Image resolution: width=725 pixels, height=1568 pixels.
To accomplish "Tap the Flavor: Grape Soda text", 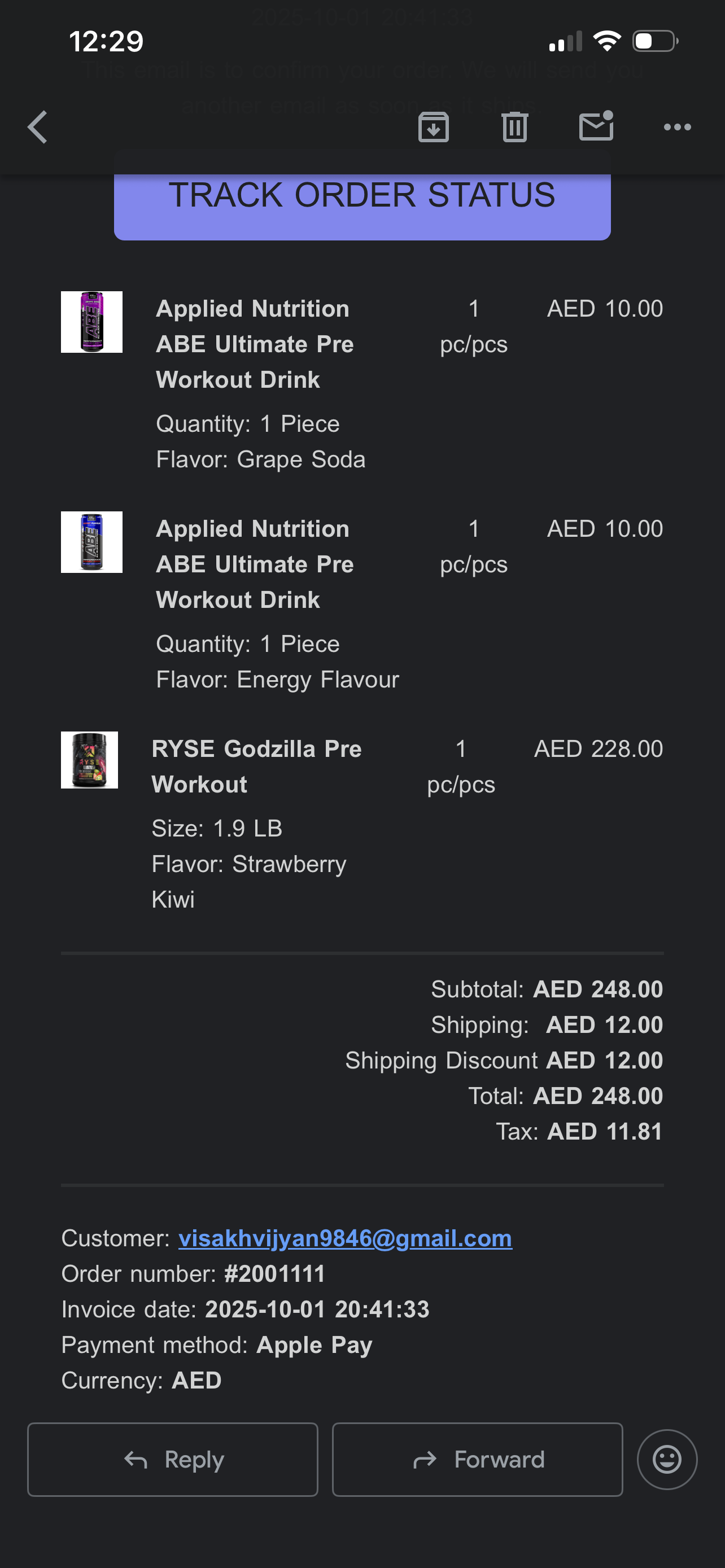I will [x=260, y=459].
